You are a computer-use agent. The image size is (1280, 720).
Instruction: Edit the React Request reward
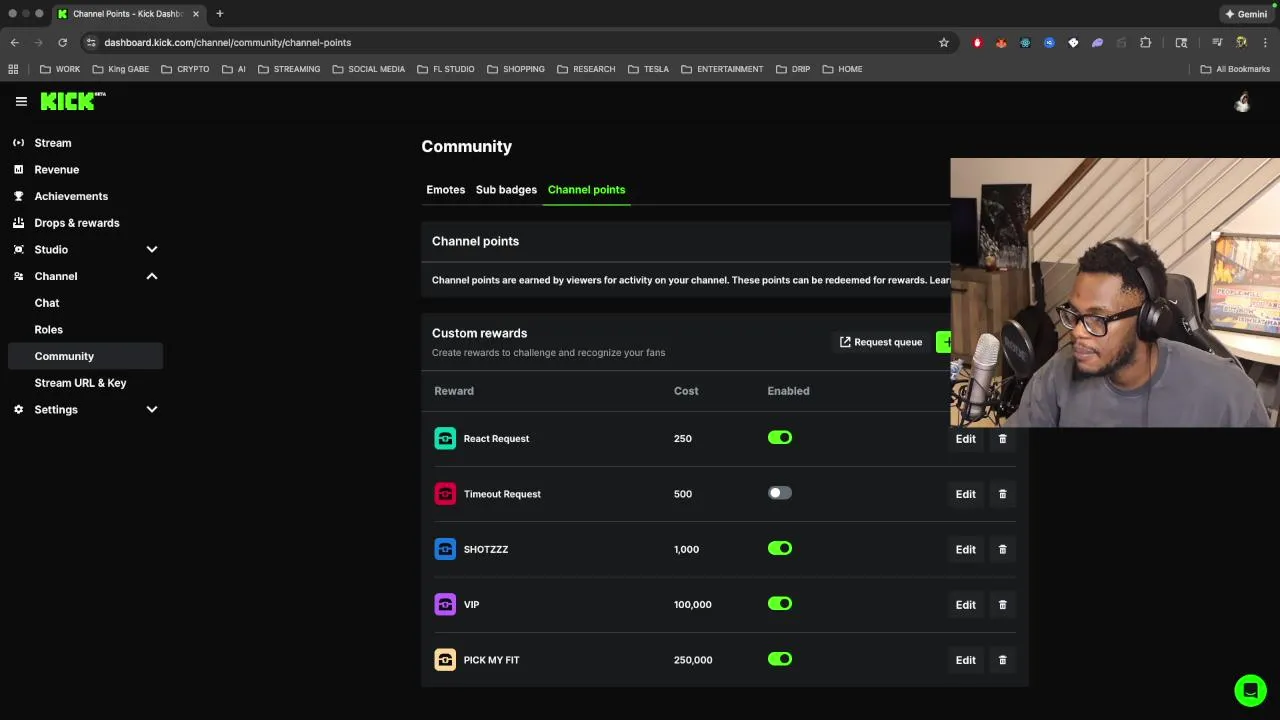coord(965,439)
